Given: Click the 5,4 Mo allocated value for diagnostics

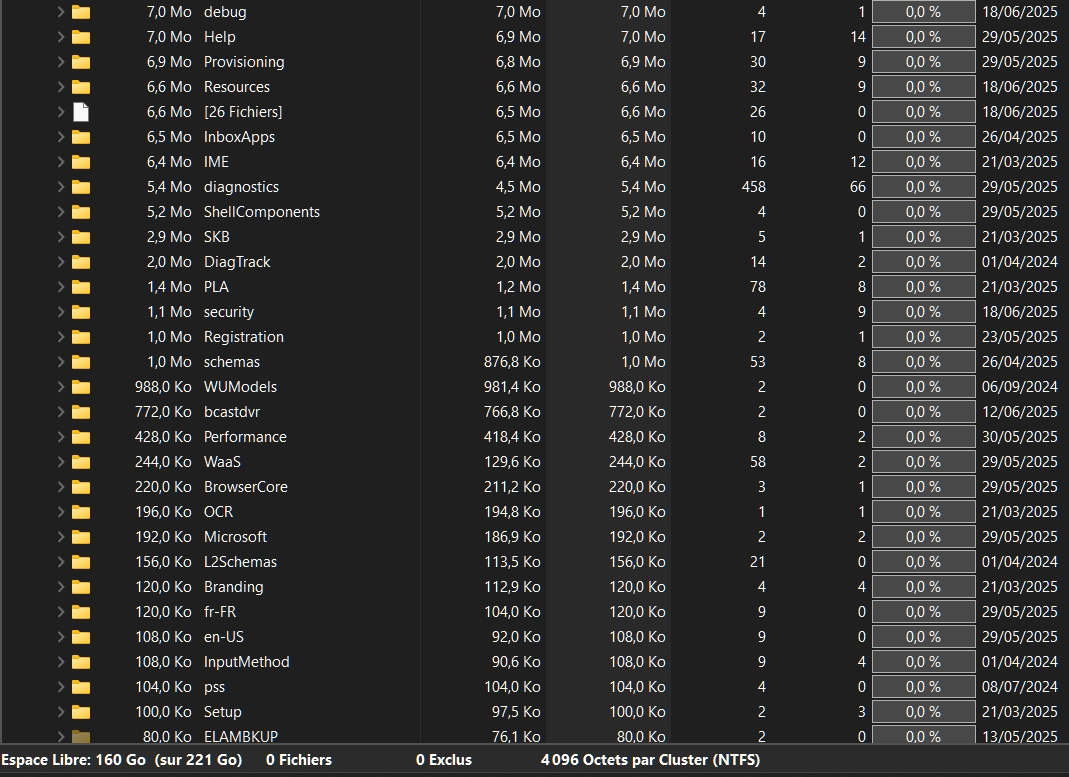Looking at the screenshot, I should pos(643,187).
